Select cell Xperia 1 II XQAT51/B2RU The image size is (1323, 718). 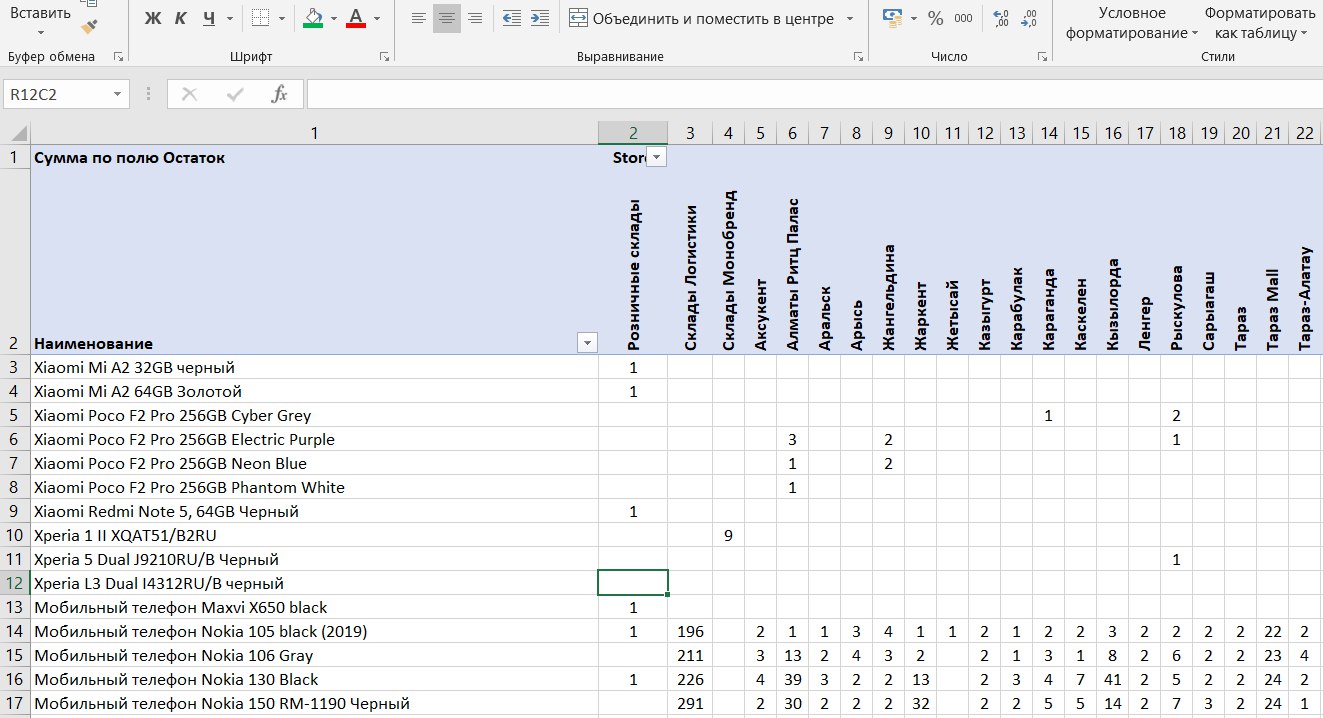(x=314, y=536)
